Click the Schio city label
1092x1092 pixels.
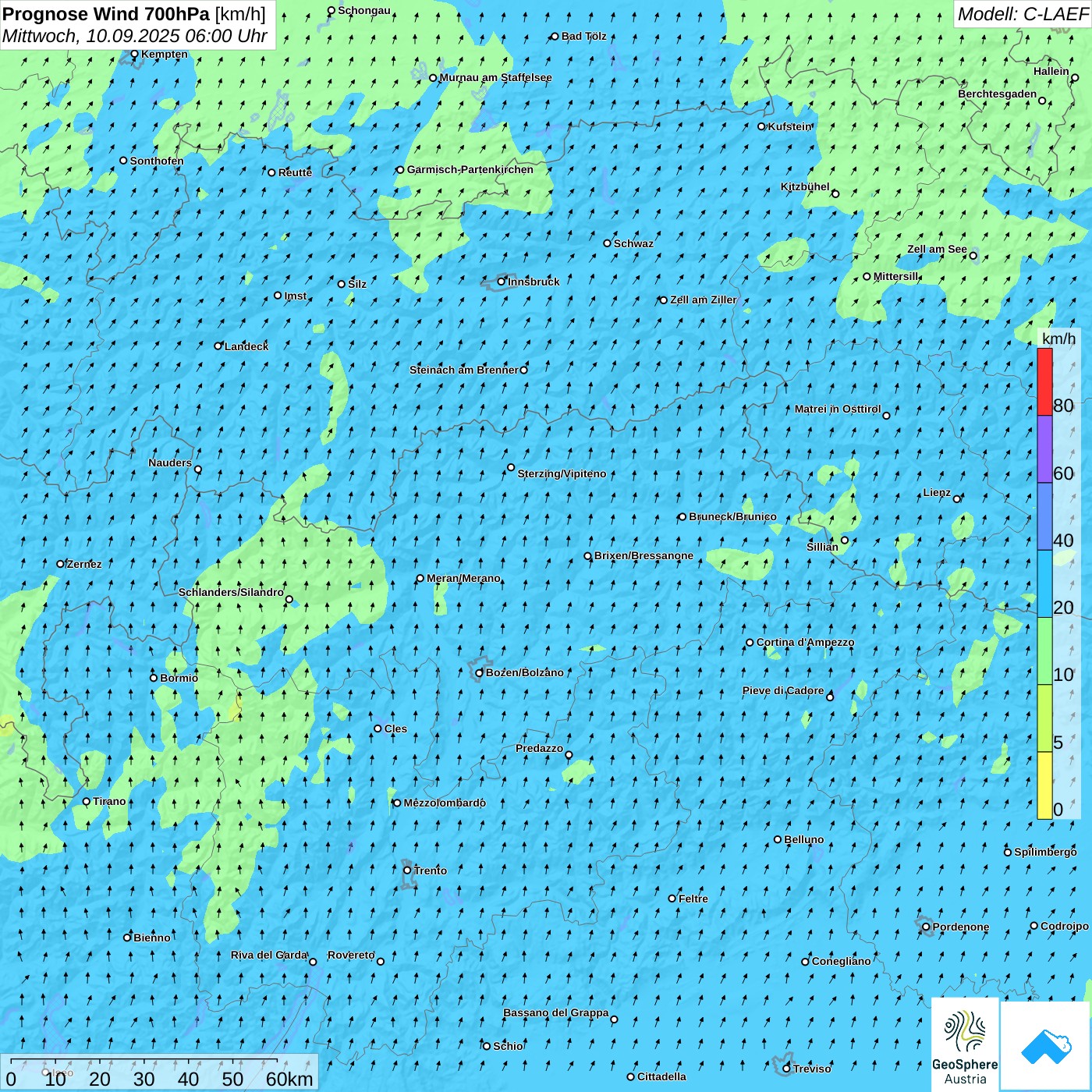click(508, 1046)
